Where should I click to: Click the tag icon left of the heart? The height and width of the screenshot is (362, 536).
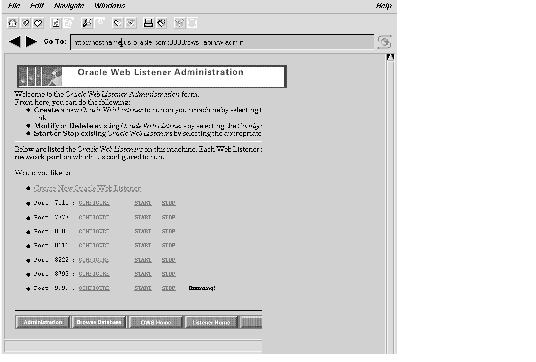[26, 23]
